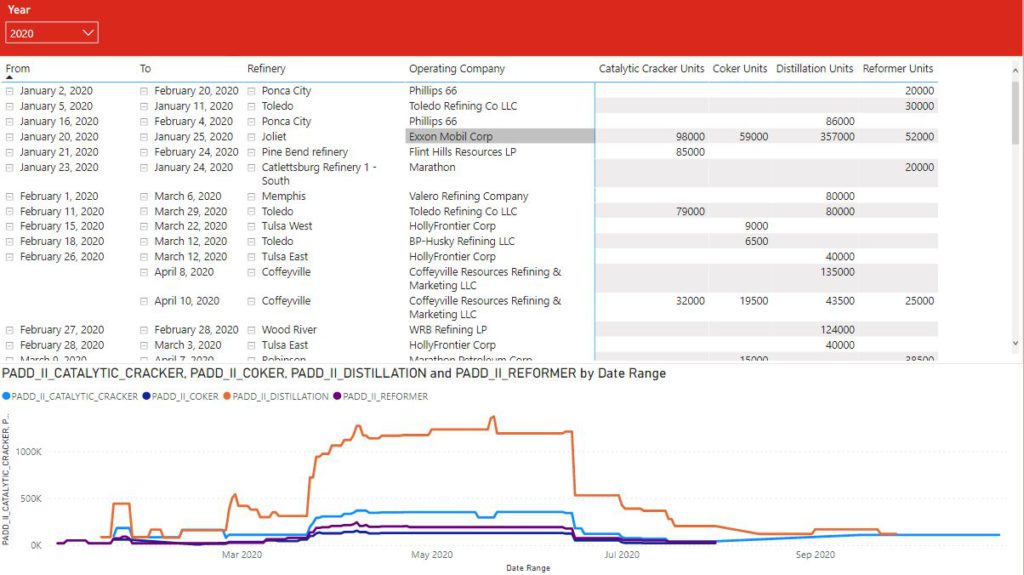Select the 124000 distillation value
Image resolution: width=1024 pixels, height=575 pixels.
(837, 329)
